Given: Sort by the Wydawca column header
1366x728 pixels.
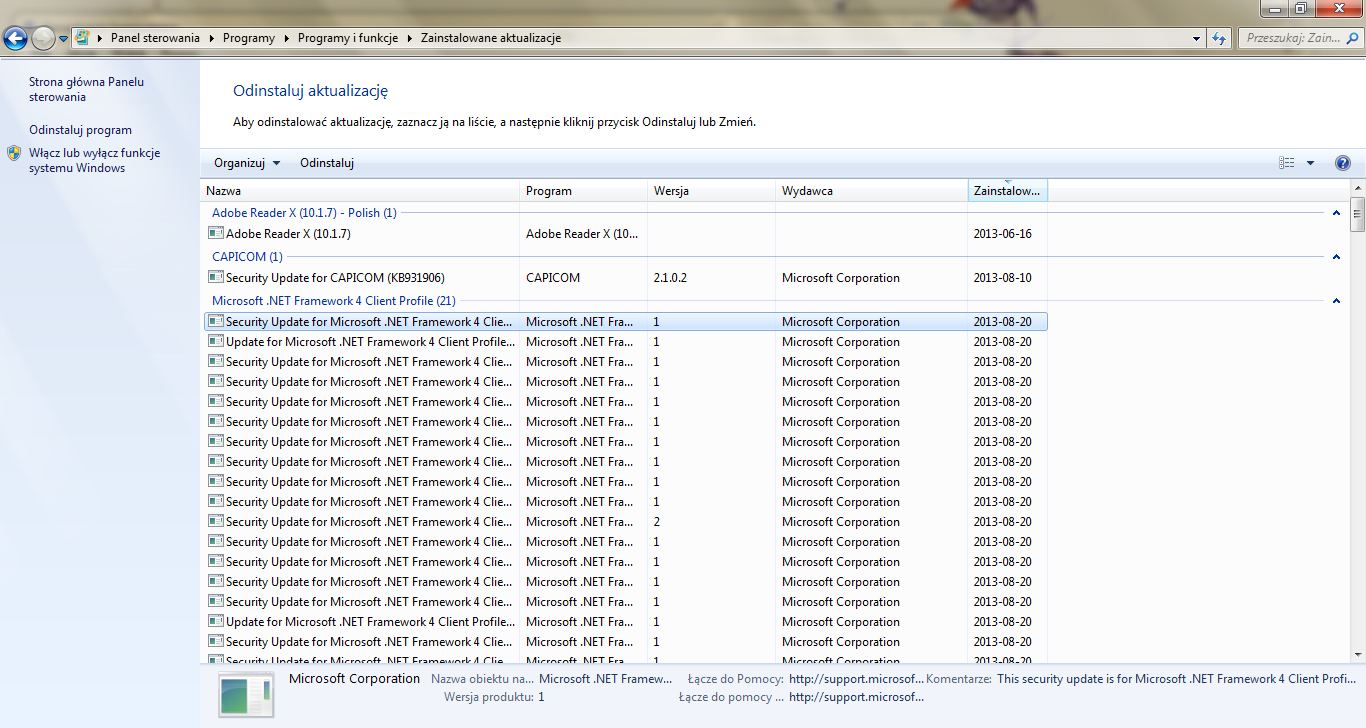Looking at the screenshot, I should pyautogui.click(x=871, y=191).
